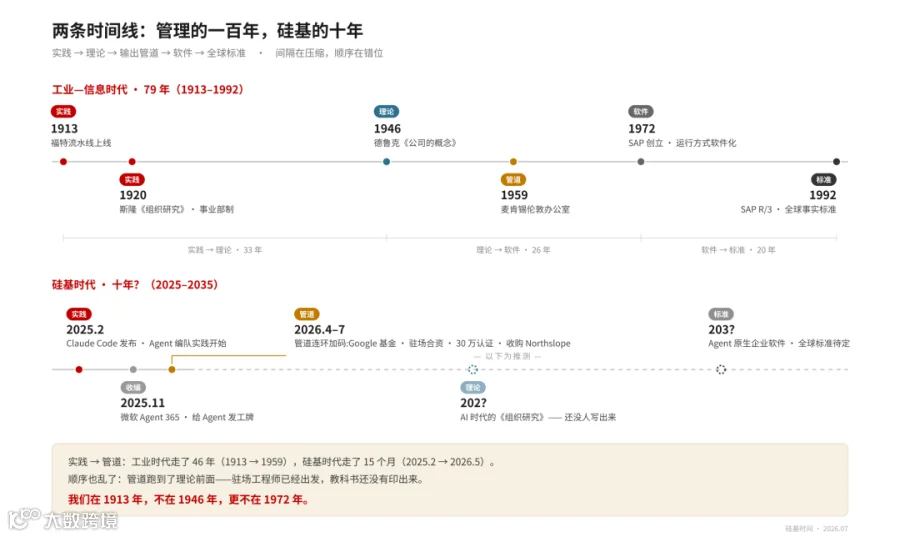Click the gray 标准 badge above 203?
The height and width of the screenshot is (537, 900).
(x=721, y=314)
